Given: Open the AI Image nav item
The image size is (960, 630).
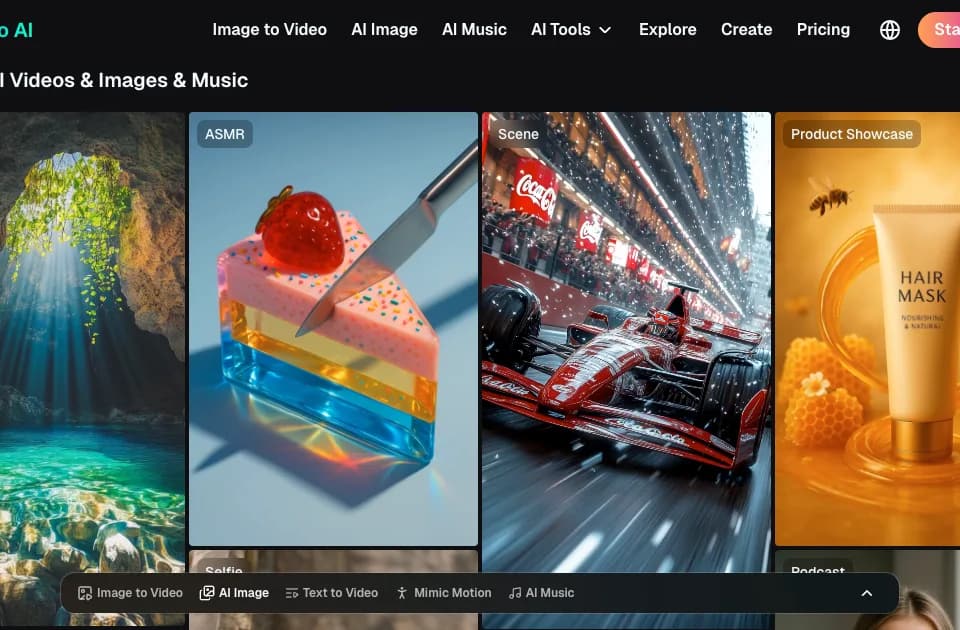Looking at the screenshot, I should coord(384,29).
